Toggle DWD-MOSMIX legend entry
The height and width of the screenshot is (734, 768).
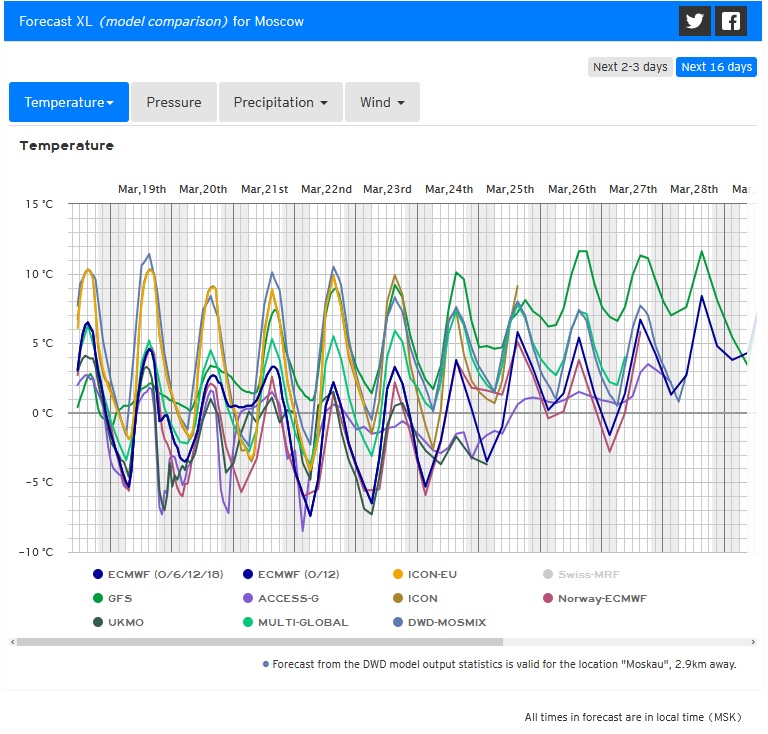[445, 622]
